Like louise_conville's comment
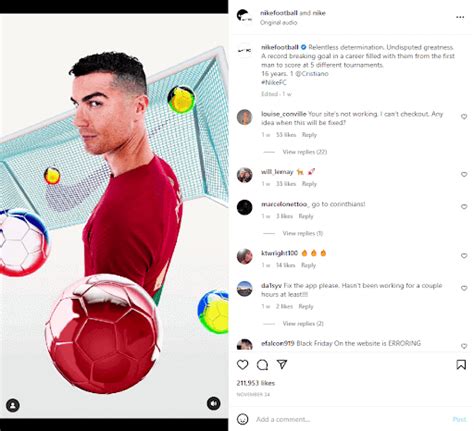The height and width of the screenshot is (431, 474). (464, 117)
